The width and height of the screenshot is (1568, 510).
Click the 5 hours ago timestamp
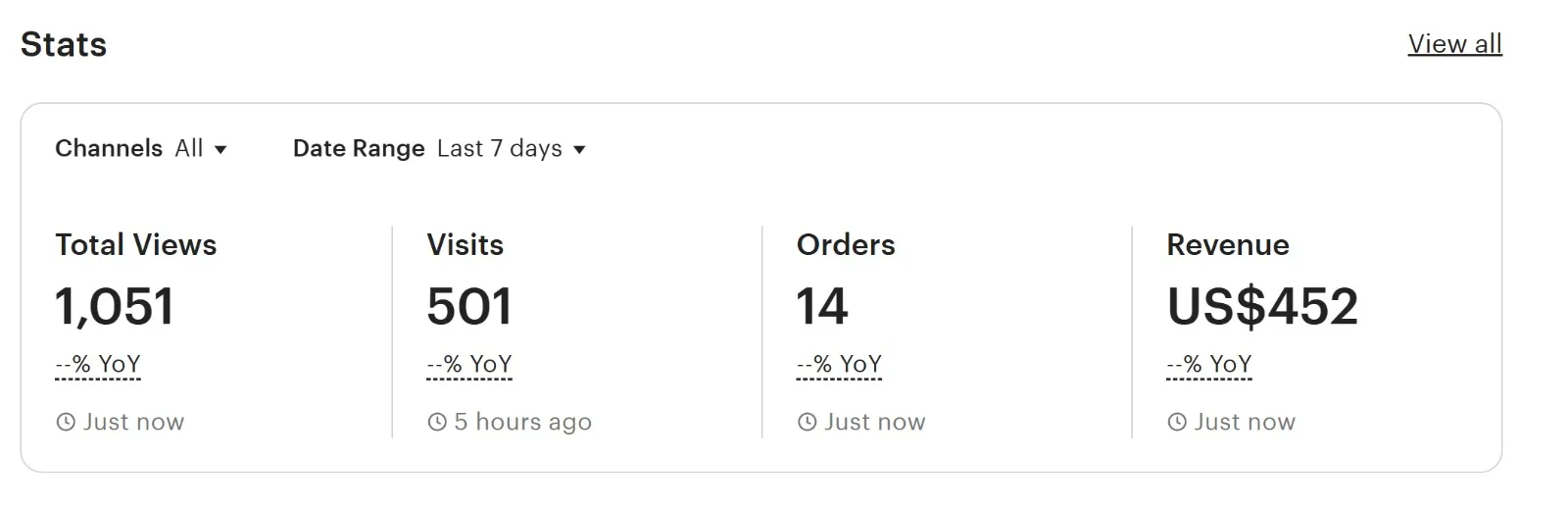pos(522,423)
